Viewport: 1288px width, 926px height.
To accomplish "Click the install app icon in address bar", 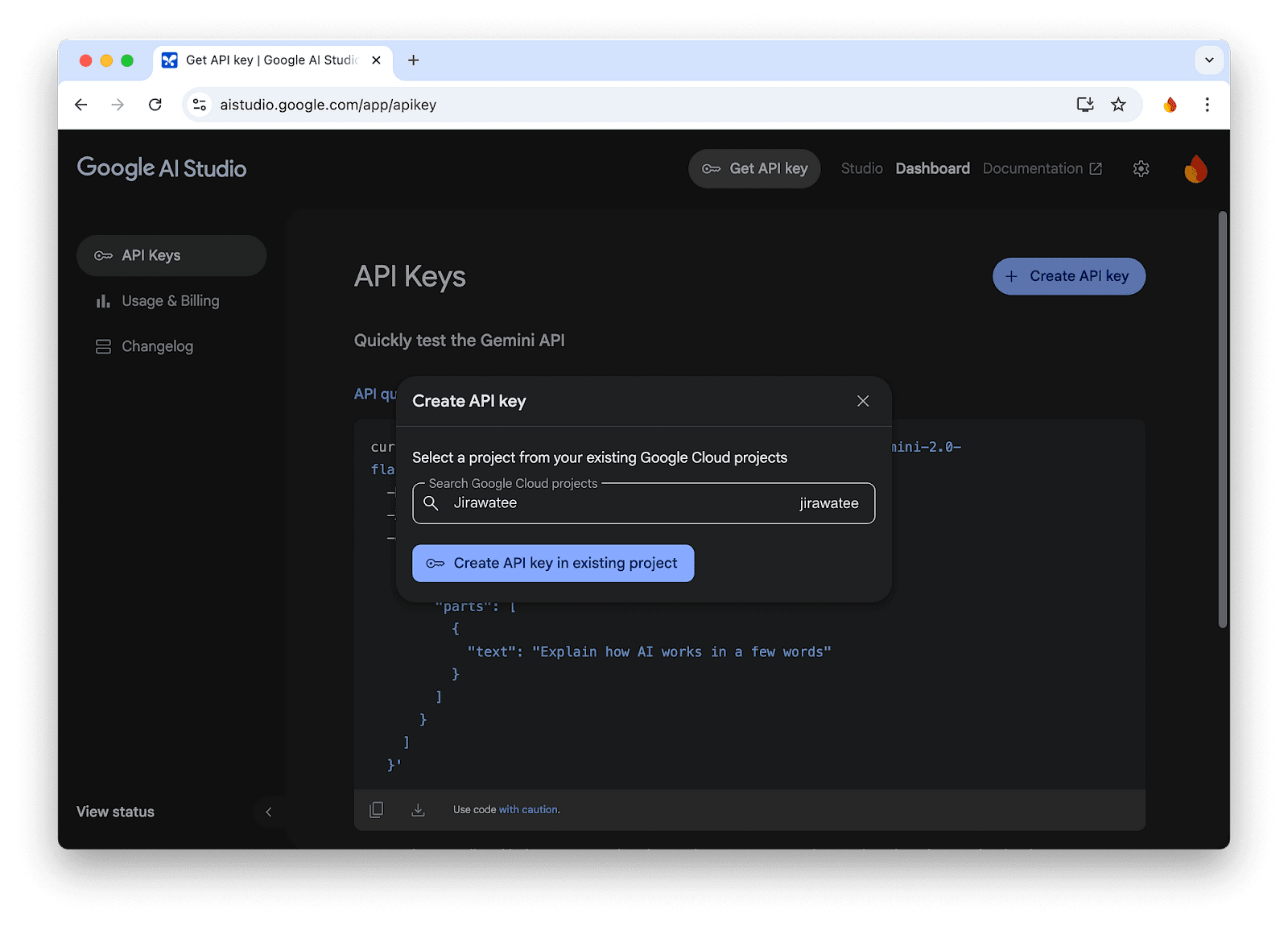I will coord(1085,105).
